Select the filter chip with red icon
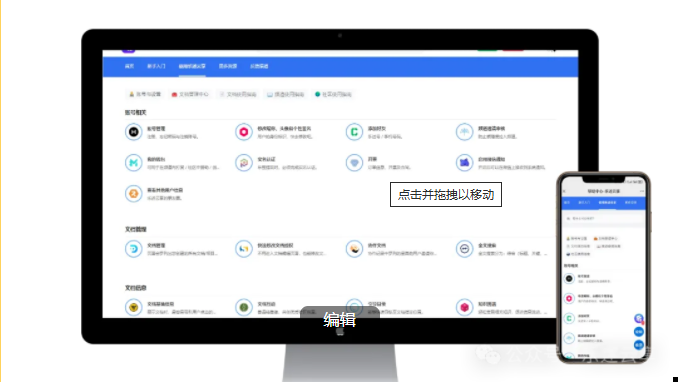Image resolution: width=678 pixels, height=382 pixels. point(190,94)
